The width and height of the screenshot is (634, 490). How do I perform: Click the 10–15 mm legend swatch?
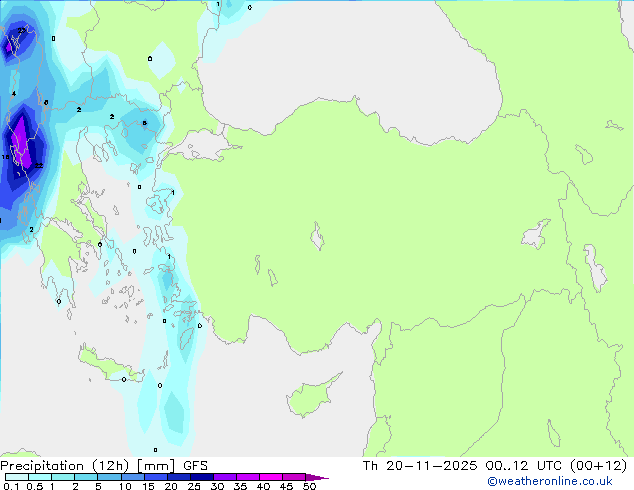click(x=132, y=477)
